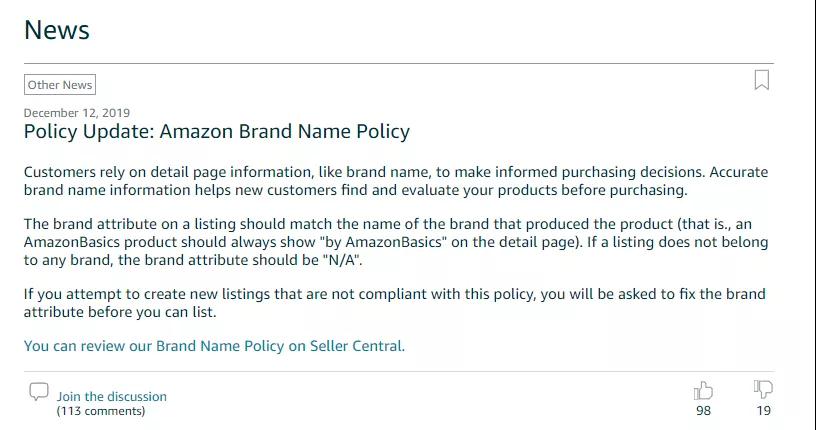Give the article a thumbs up
Viewport: 816px width, 430px height.
703,390
